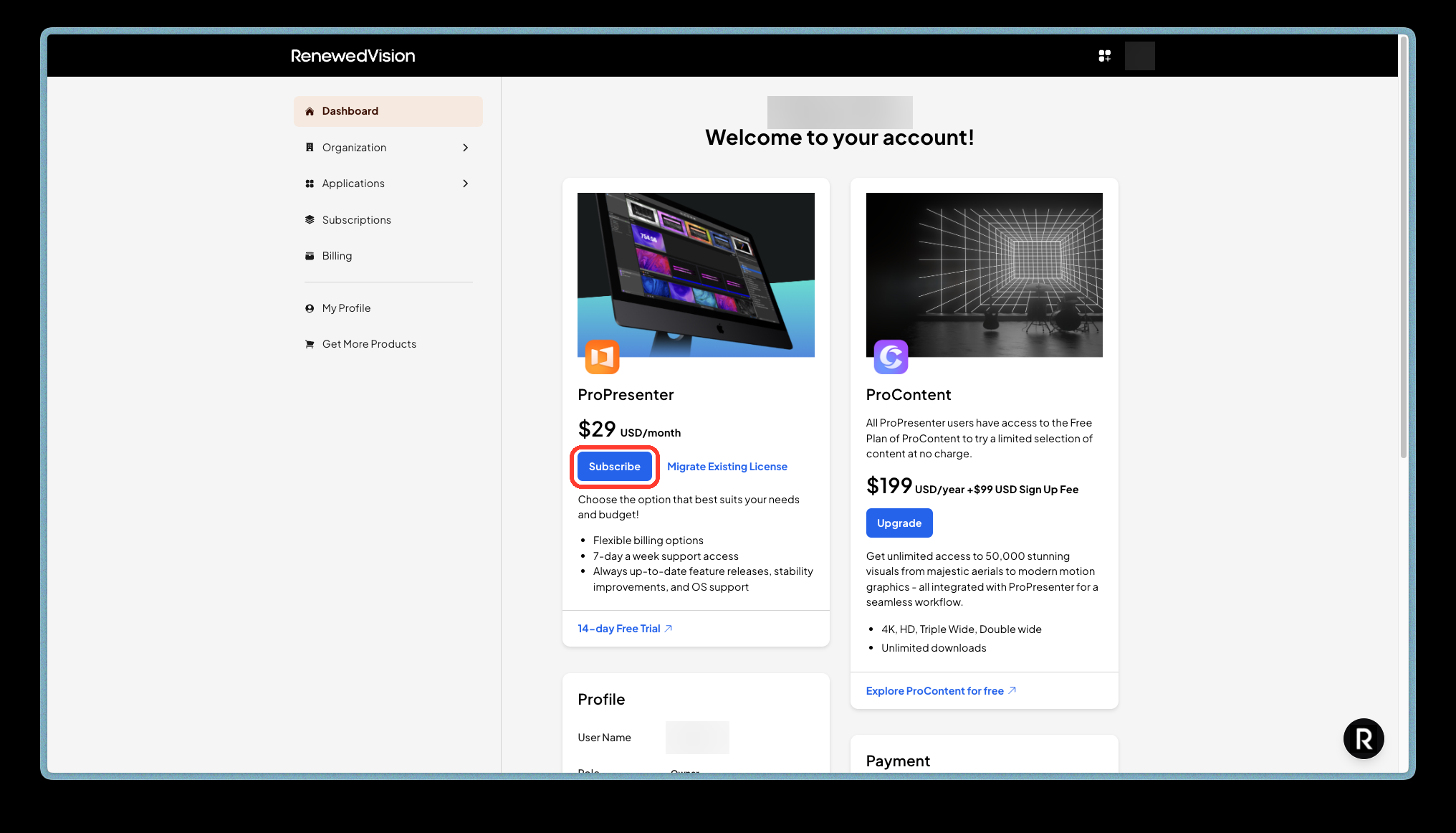Image resolution: width=1456 pixels, height=833 pixels.
Task: Click the Organization building icon
Action: 310,148
